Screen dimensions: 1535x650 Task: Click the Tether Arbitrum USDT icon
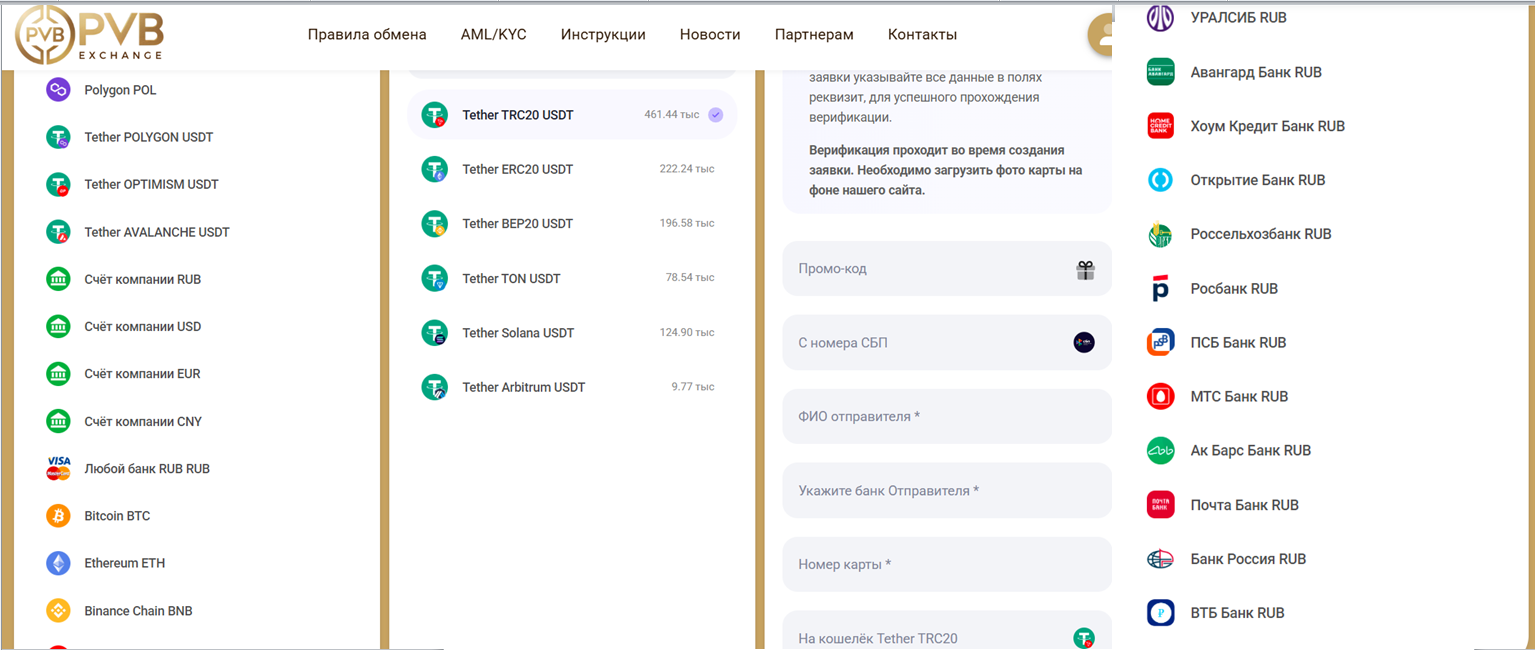tap(434, 387)
